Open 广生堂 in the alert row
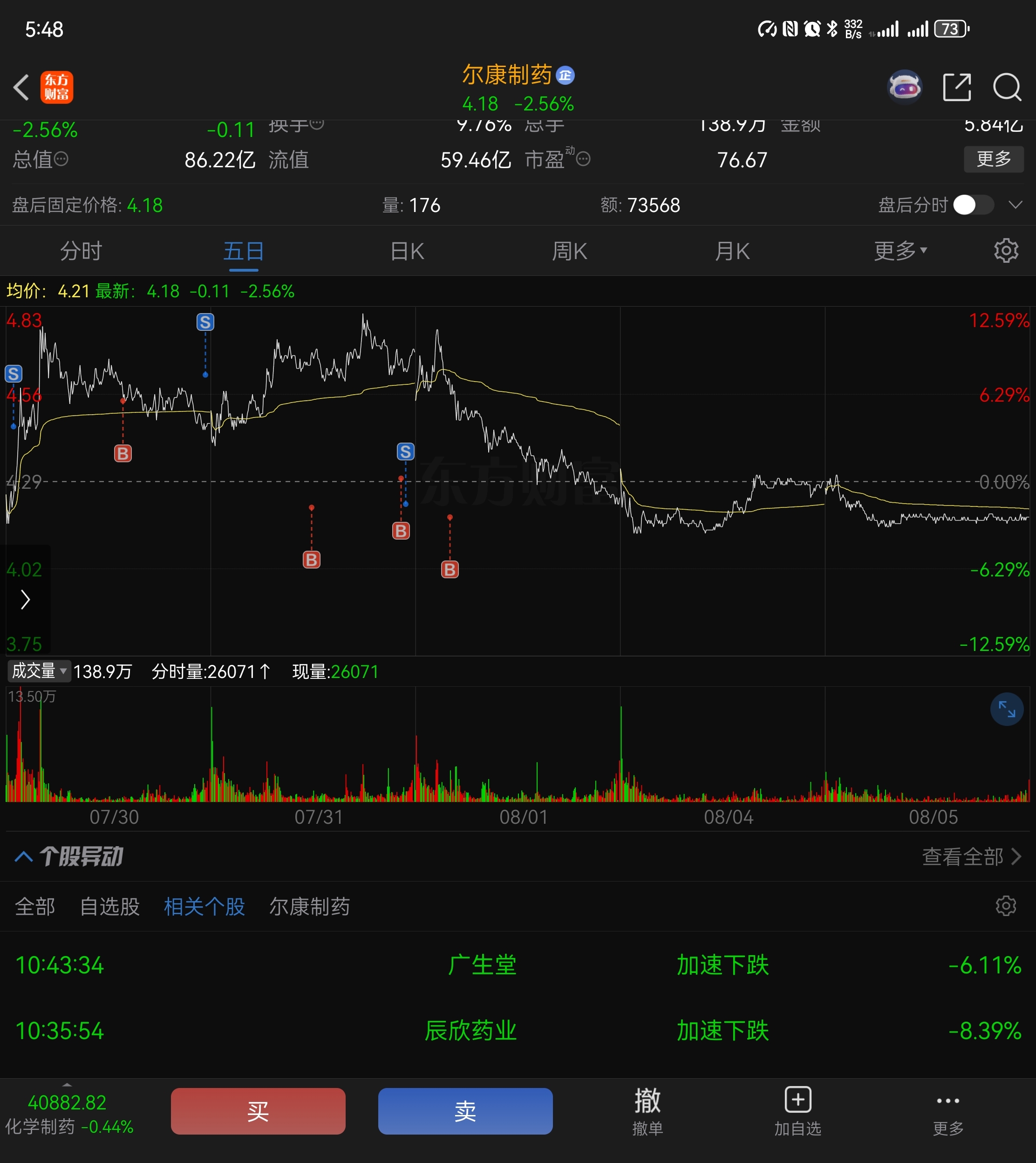Screen dimensions: 1036x1163 482,965
